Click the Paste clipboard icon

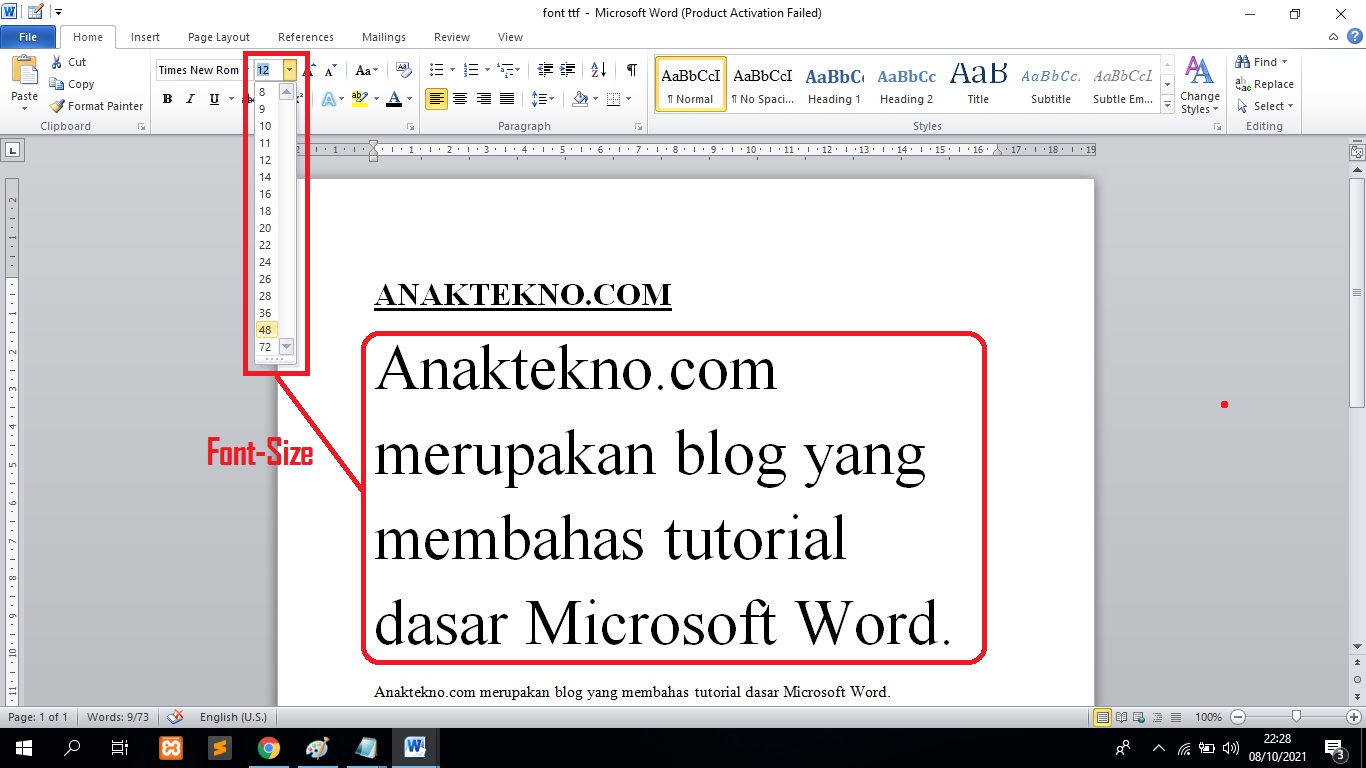(24, 71)
